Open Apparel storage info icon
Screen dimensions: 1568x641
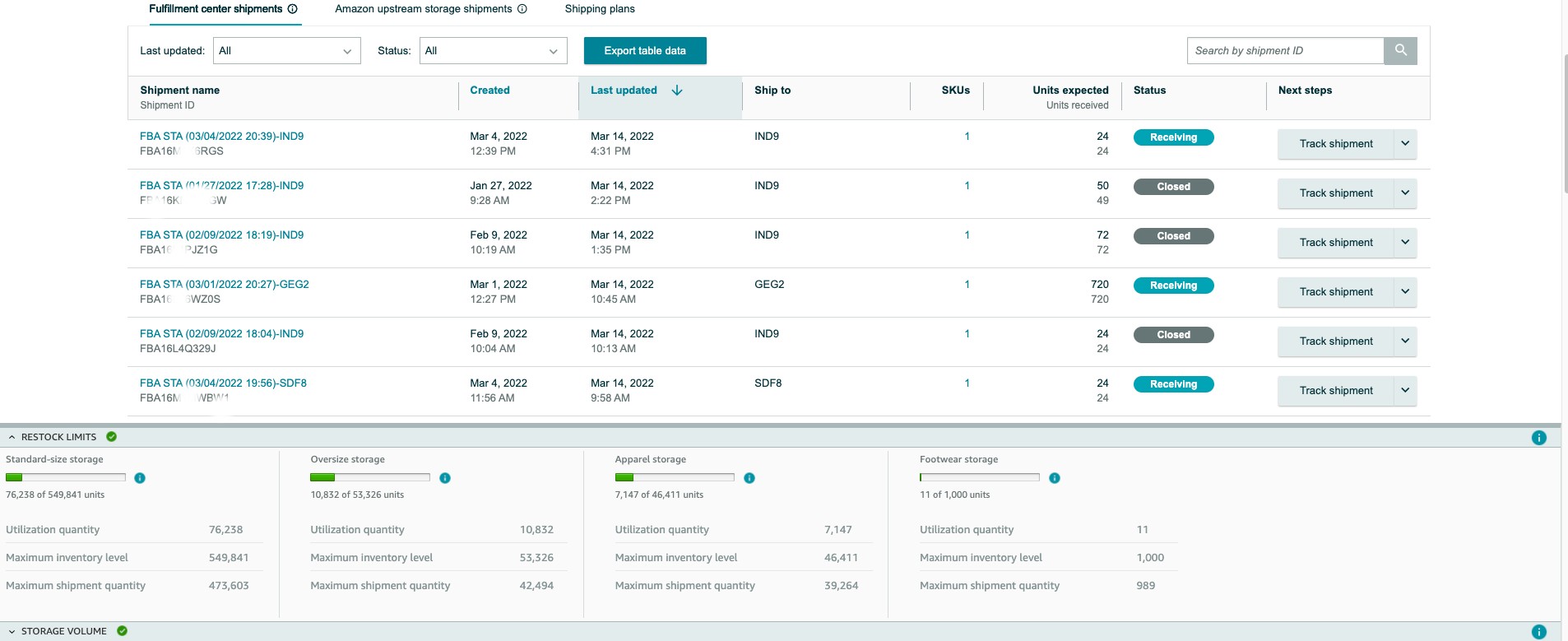tap(749, 478)
